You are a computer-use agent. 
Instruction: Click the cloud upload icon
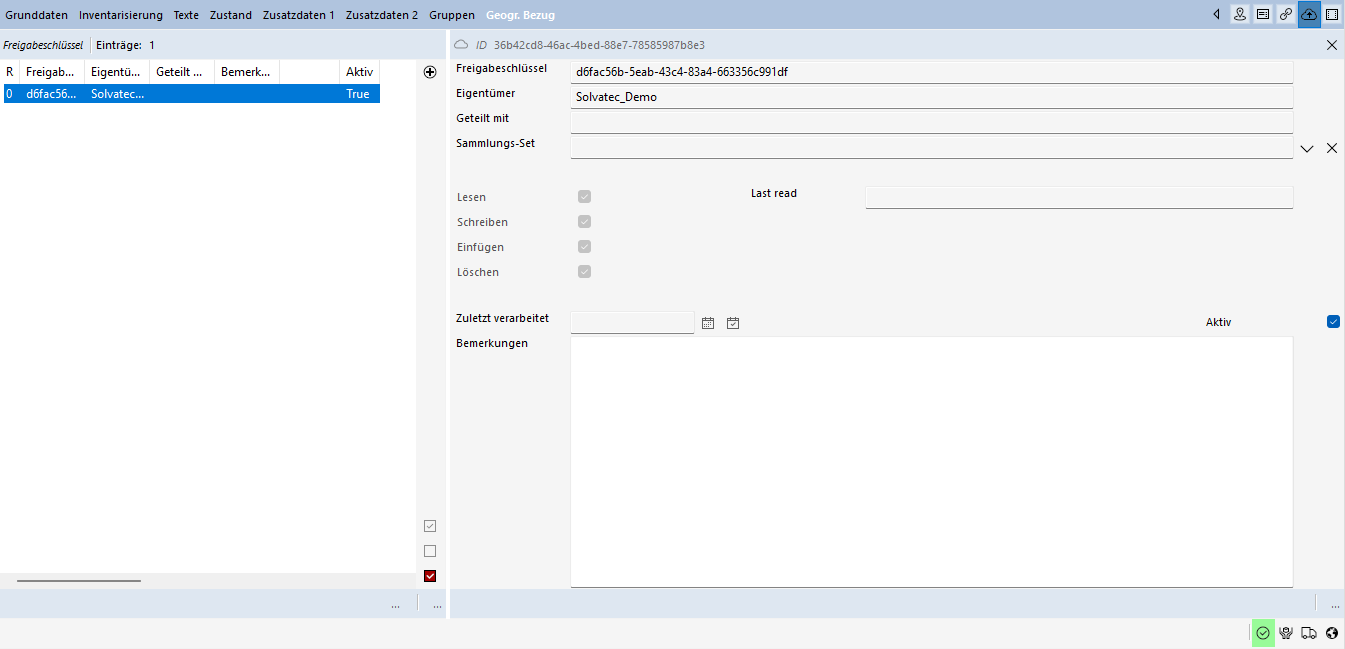point(1309,15)
